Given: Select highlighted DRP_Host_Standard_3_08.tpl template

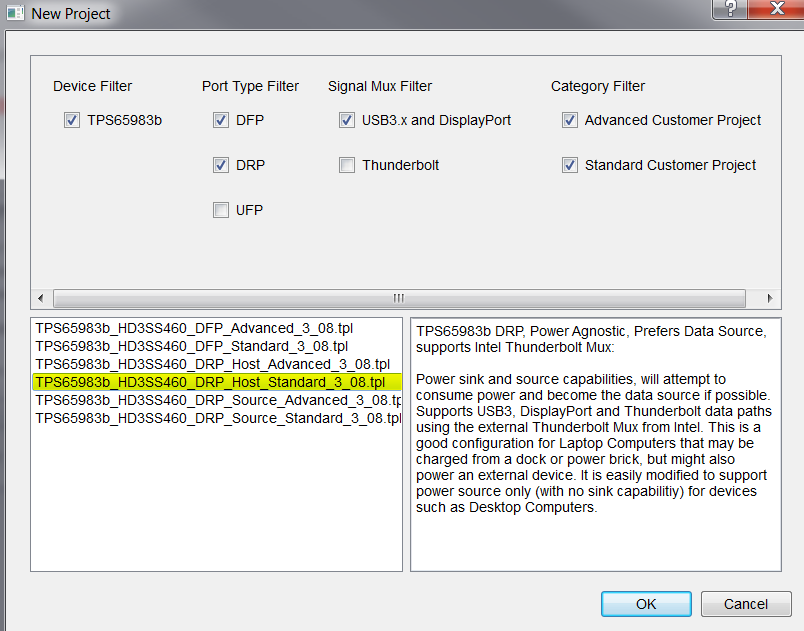Looking at the screenshot, I should [x=216, y=382].
